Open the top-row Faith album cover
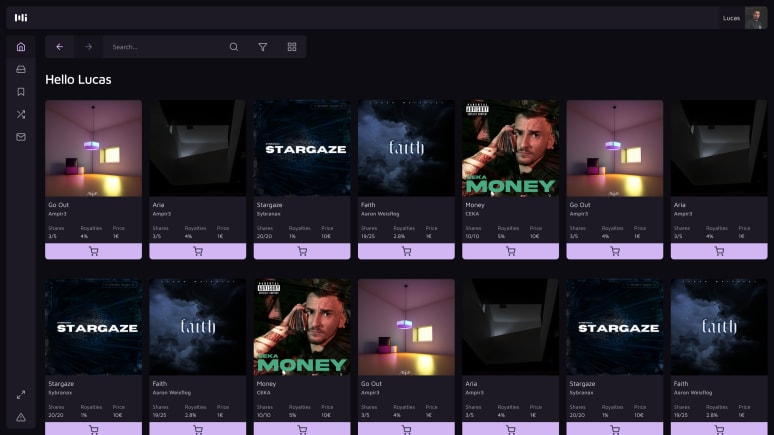The image size is (774, 435). tap(406, 148)
